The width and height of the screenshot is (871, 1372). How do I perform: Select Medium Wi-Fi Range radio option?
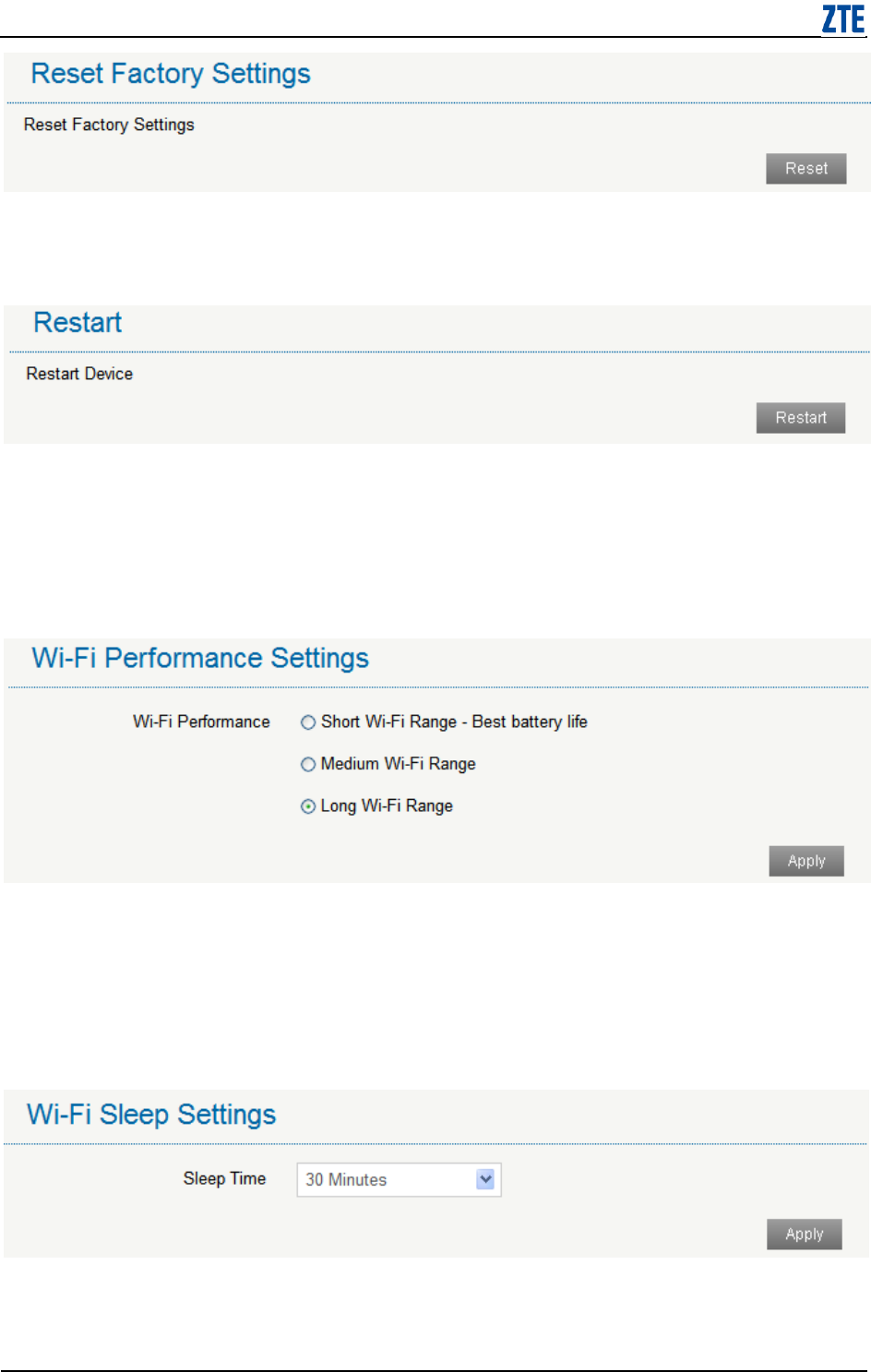(x=308, y=764)
